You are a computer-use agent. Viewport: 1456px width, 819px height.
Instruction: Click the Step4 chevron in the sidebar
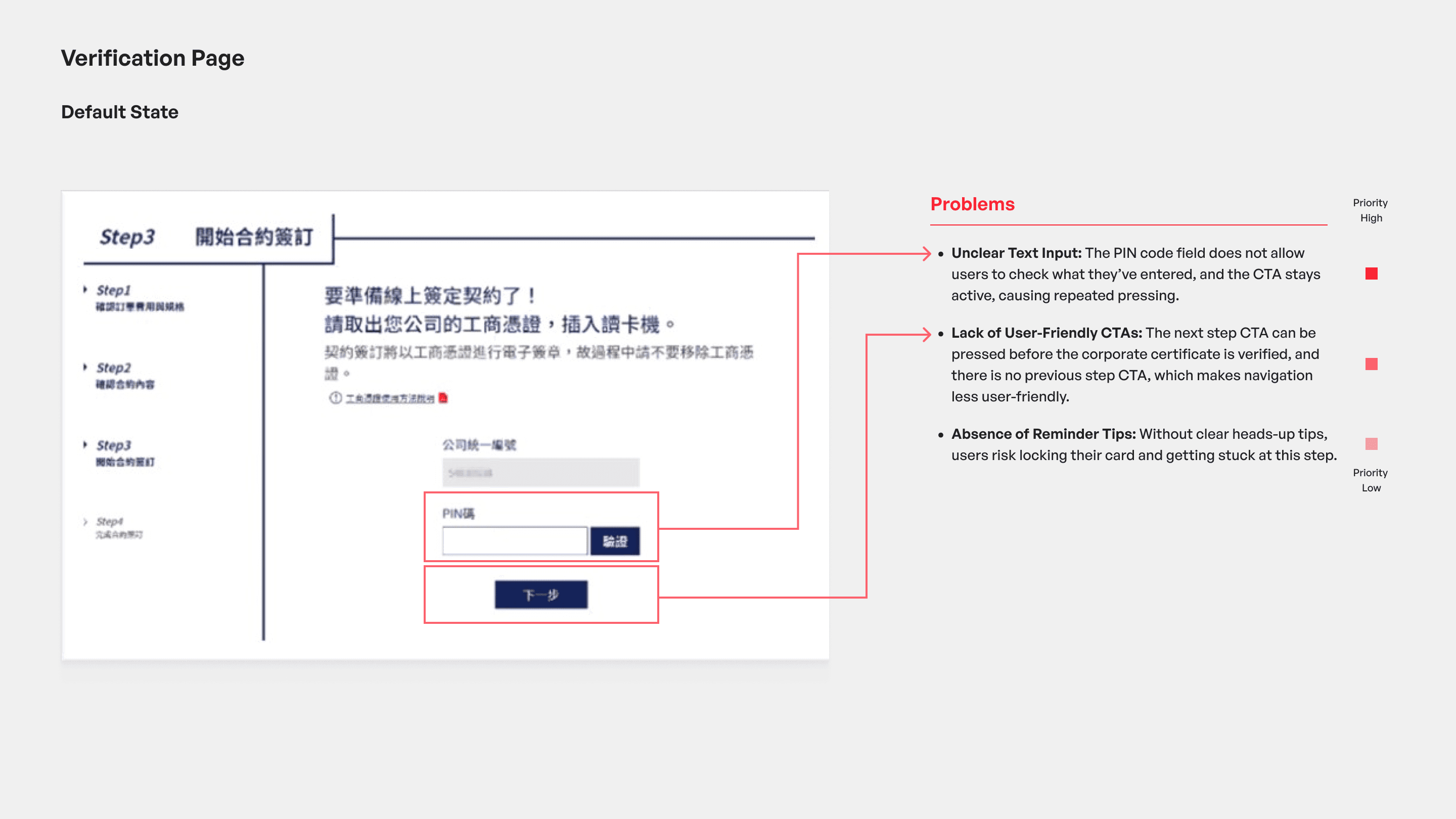point(85,521)
